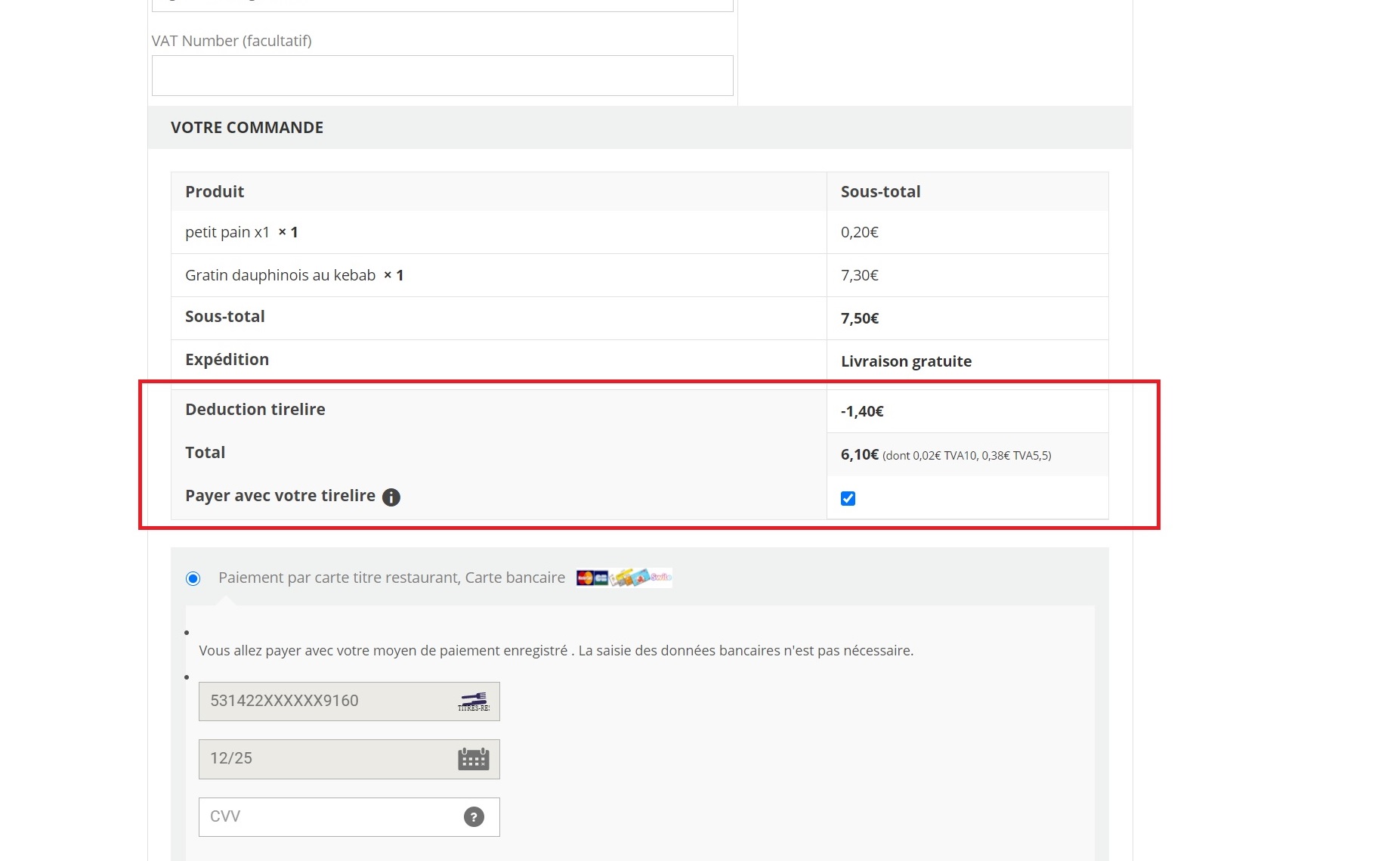This screenshot has width=1400, height=861.
Task: Click the info icon next to Payer avec votre tirelire
Action: click(x=391, y=497)
